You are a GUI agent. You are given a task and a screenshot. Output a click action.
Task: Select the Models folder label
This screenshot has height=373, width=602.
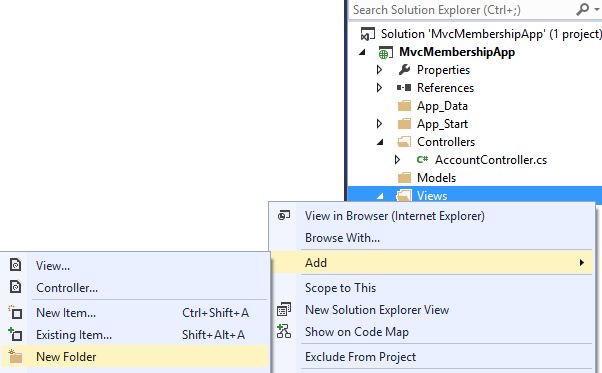[436, 178]
